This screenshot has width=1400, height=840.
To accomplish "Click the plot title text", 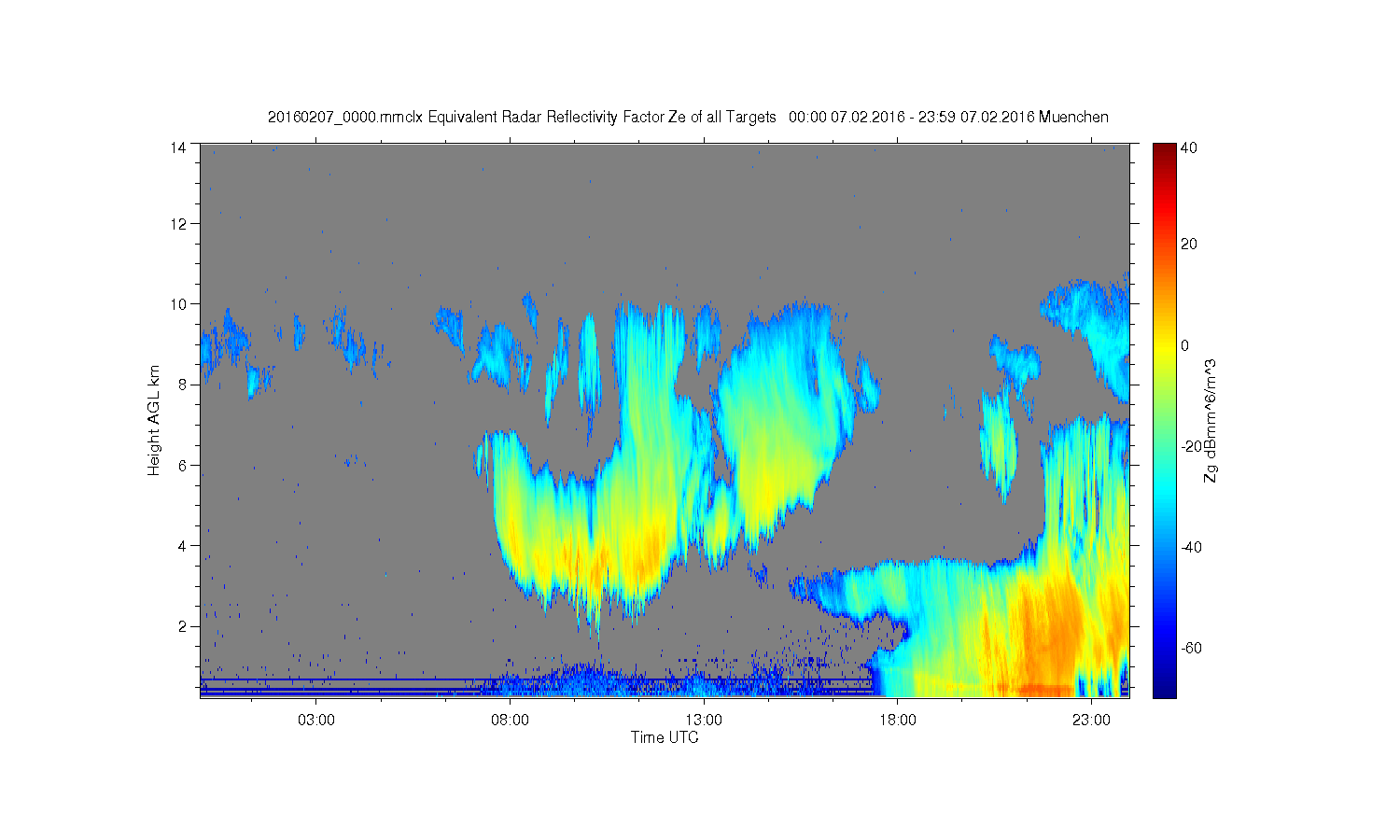I will pyautogui.click(x=688, y=118).
